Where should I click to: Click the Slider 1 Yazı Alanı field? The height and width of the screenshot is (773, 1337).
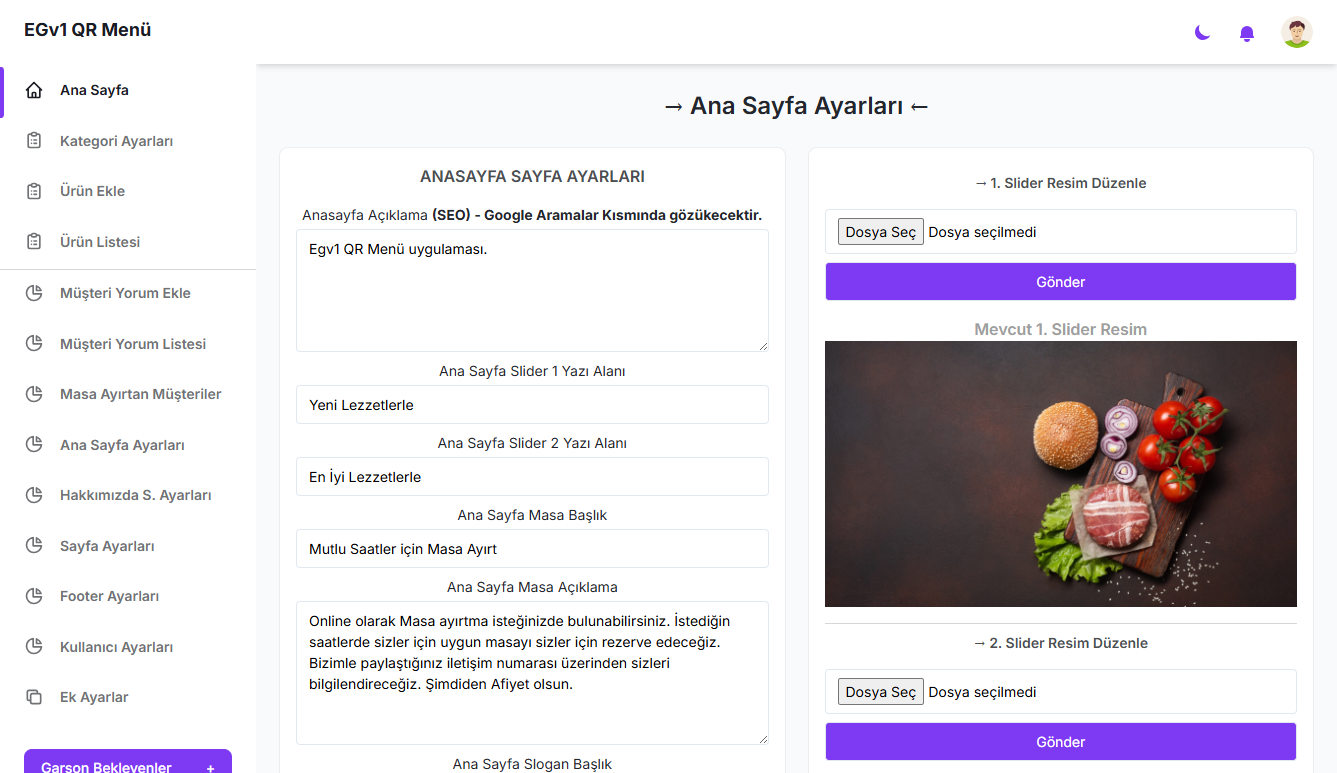pyautogui.click(x=532, y=405)
